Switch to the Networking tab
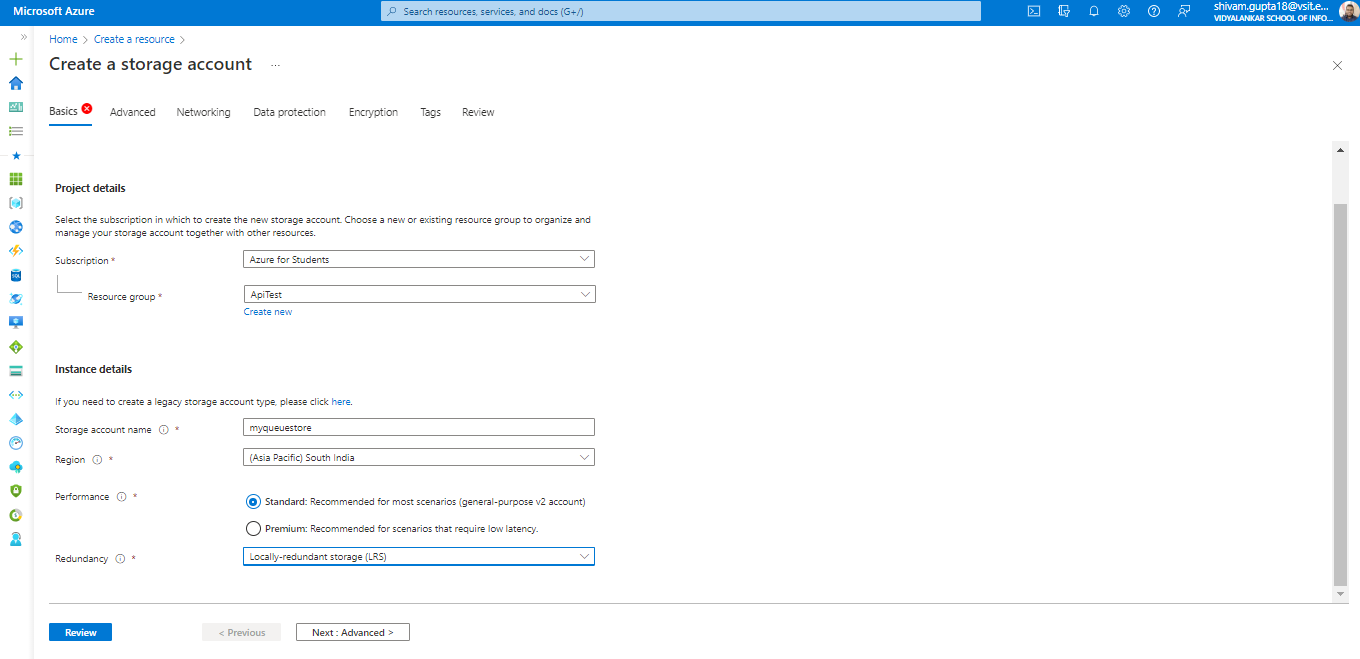 (203, 112)
